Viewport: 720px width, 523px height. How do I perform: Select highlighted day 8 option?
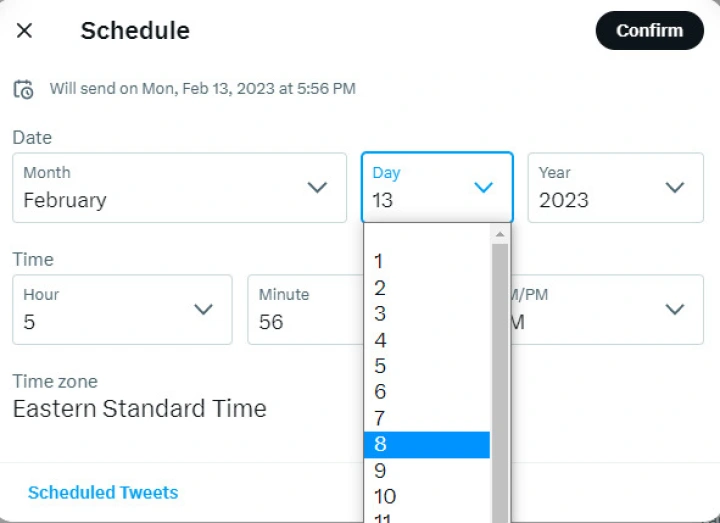pos(427,444)
